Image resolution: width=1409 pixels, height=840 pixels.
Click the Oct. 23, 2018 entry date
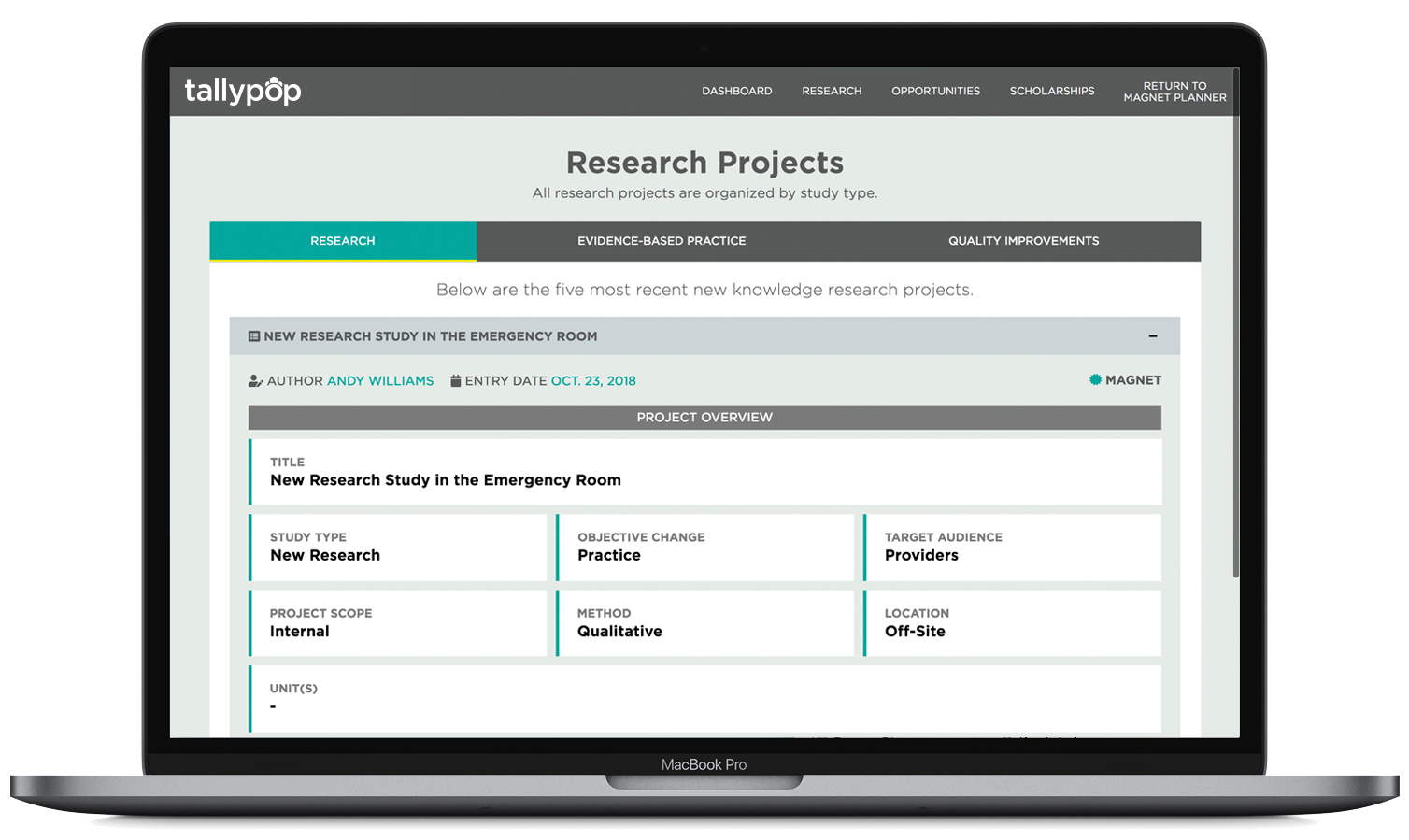pos(593,381)
